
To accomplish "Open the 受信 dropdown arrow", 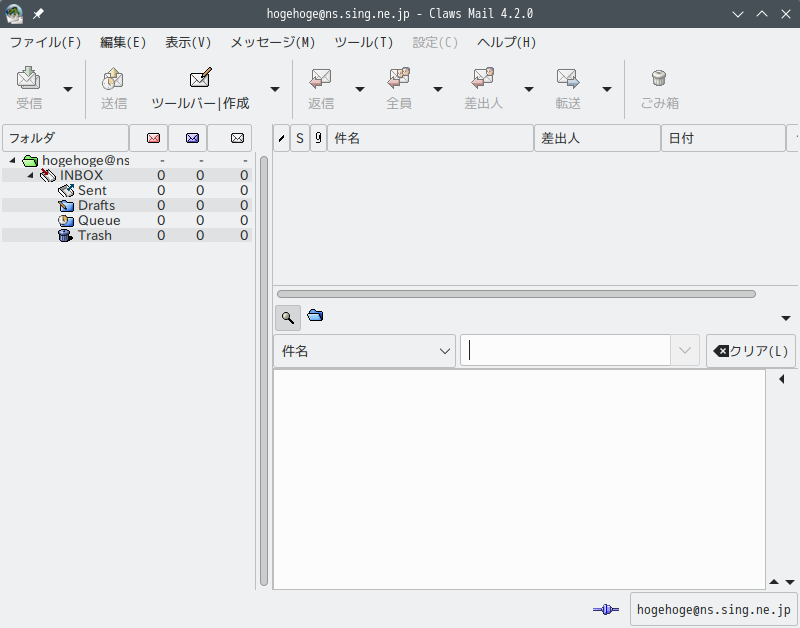I will coord(68,89).
